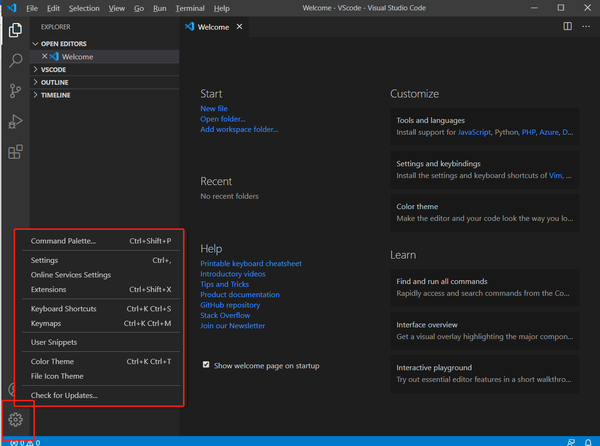Click the notifications bell in status bar

[588, 442]
